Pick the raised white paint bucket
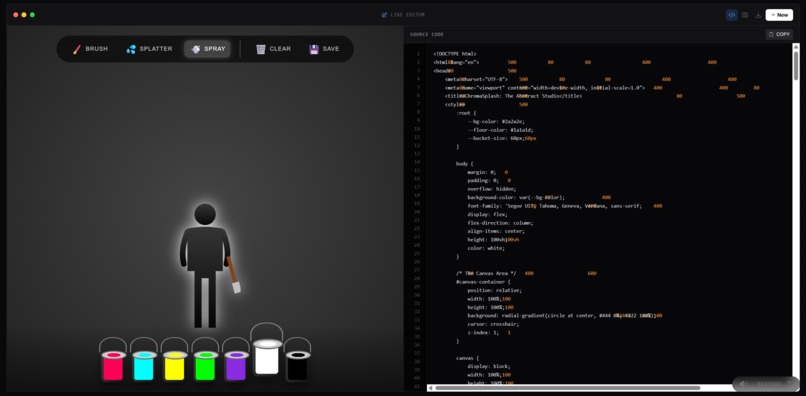Viewport: 806px width, 396px height. tap(267, 350)
